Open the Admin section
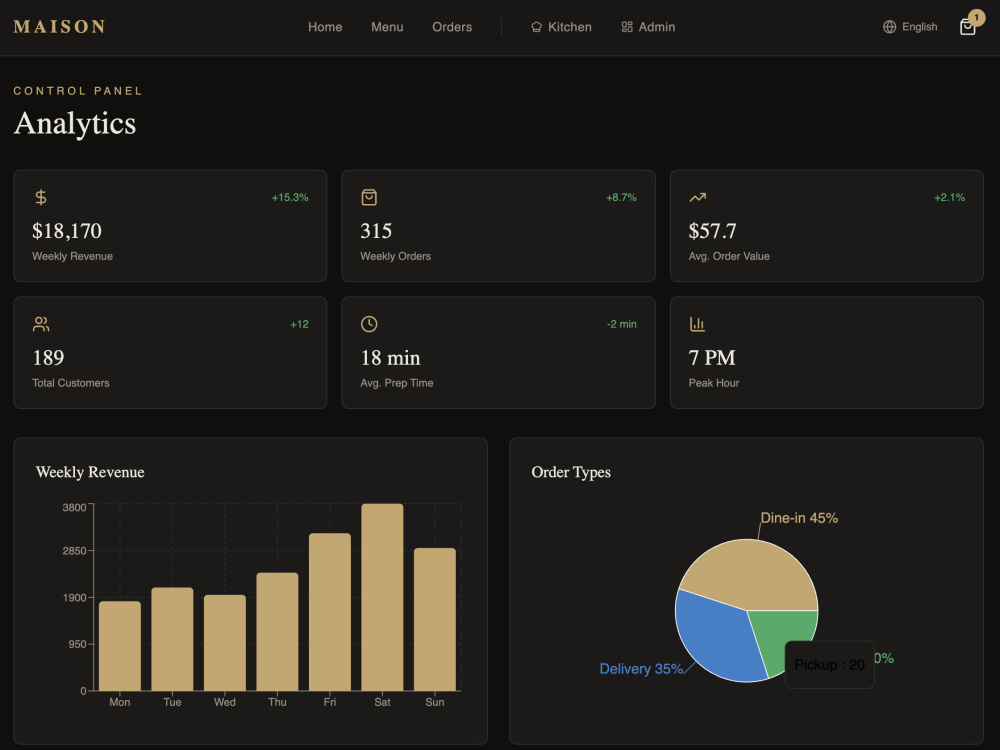The width and height of the screenshot is (1000, 750). pyautogui.click(x=648, y=27)
